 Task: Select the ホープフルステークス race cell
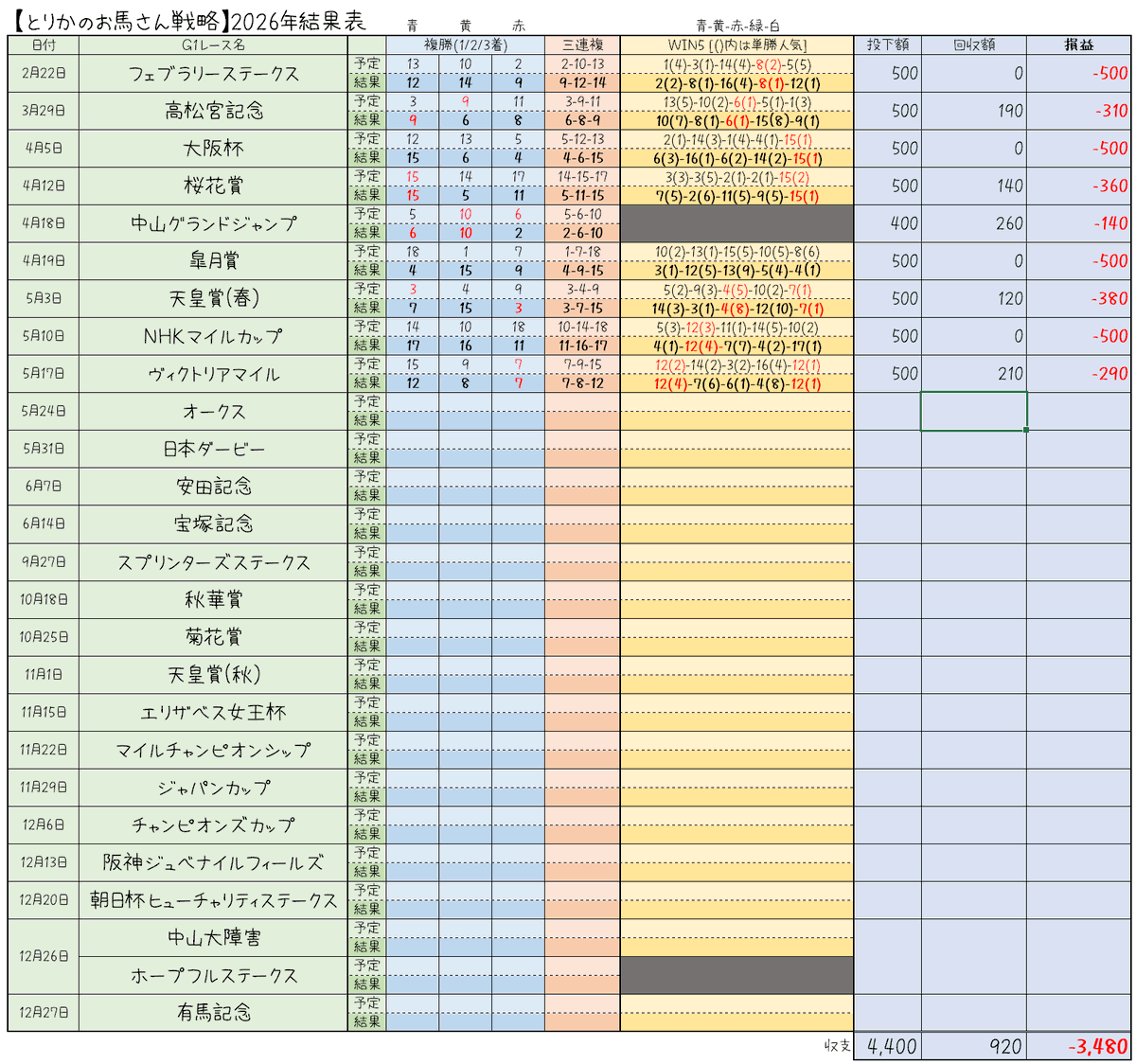click(x=213, y=975)
